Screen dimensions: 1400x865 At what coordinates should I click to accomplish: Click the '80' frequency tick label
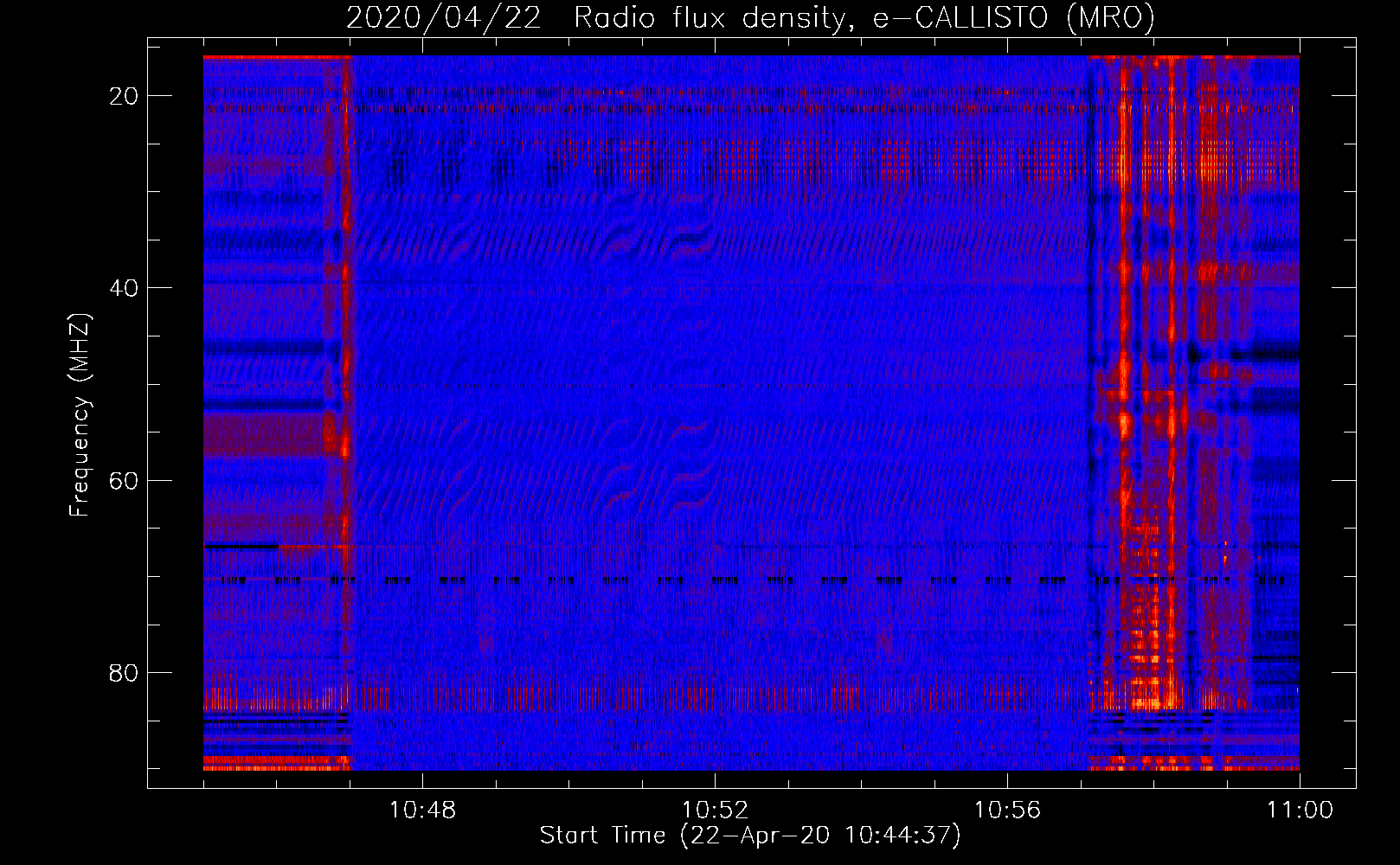(x=124, y=672)
